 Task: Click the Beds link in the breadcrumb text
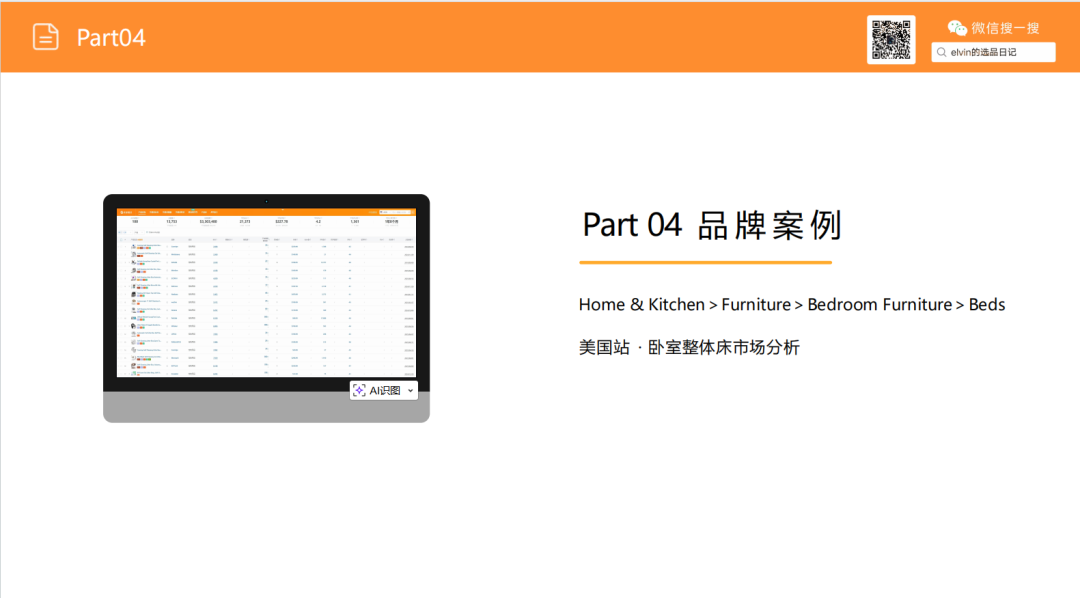click(x=989, y=304)
